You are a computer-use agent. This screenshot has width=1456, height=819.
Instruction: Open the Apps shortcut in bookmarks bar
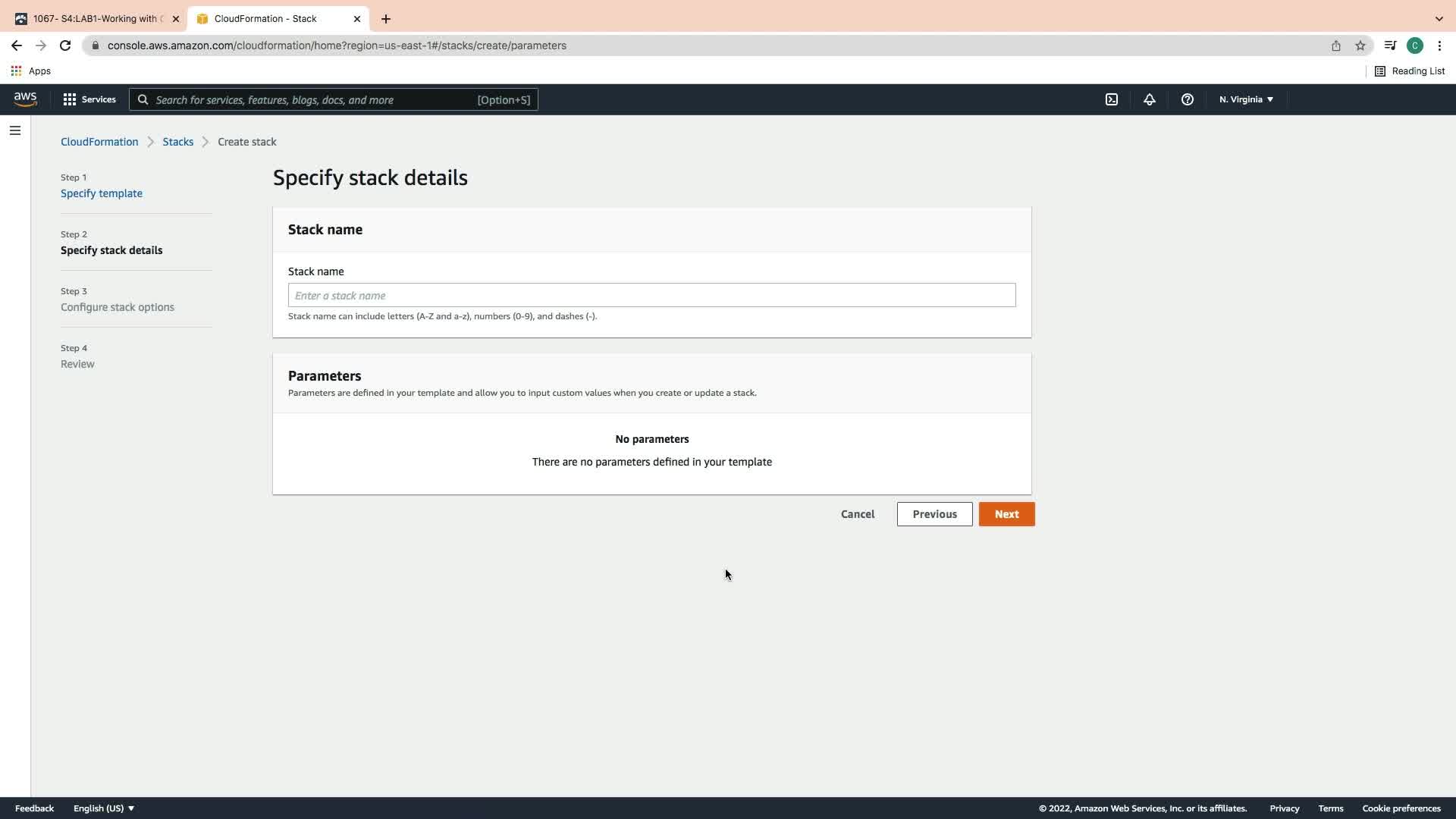coord(31,71)
